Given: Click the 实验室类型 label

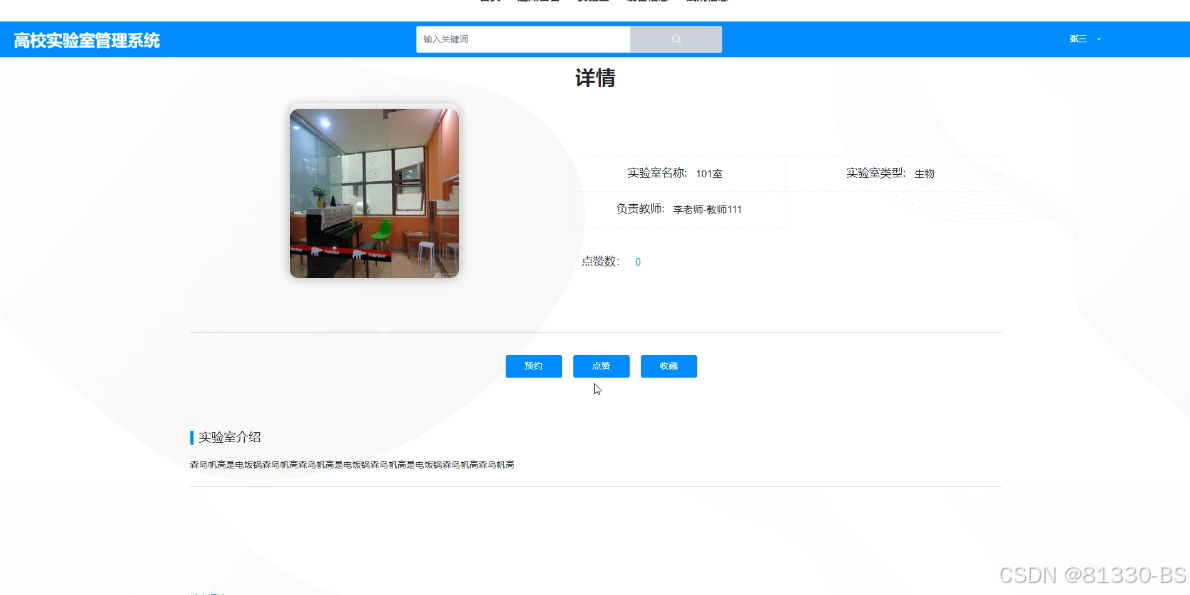Looking at the screenshot, I should (x=876, y=173).
